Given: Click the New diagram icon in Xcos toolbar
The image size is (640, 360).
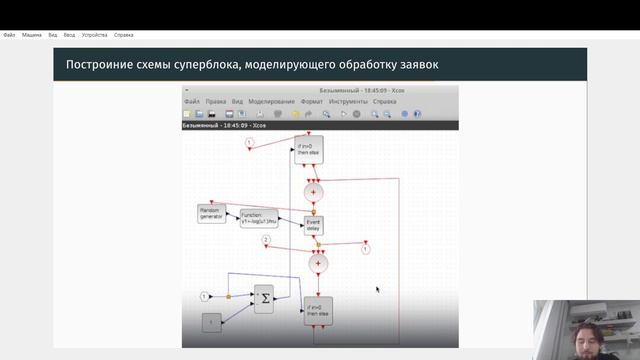Looking at the screenshot, I should pyautogui.click(x=187, y=114).
